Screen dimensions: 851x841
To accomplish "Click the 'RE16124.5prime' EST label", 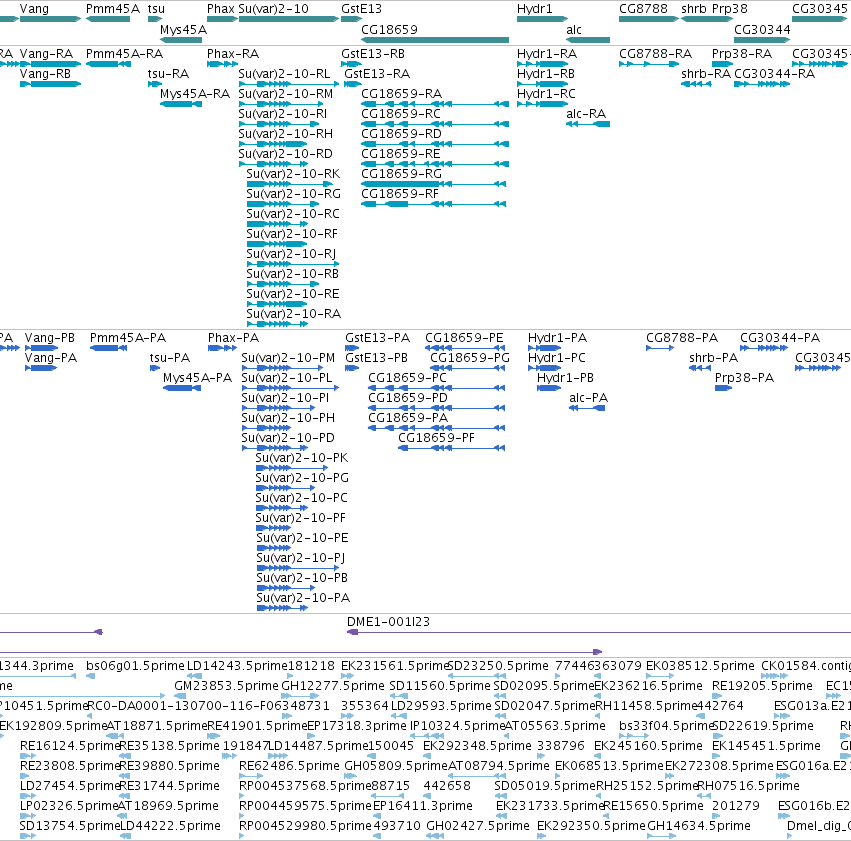I will click(x=70, y=746).
